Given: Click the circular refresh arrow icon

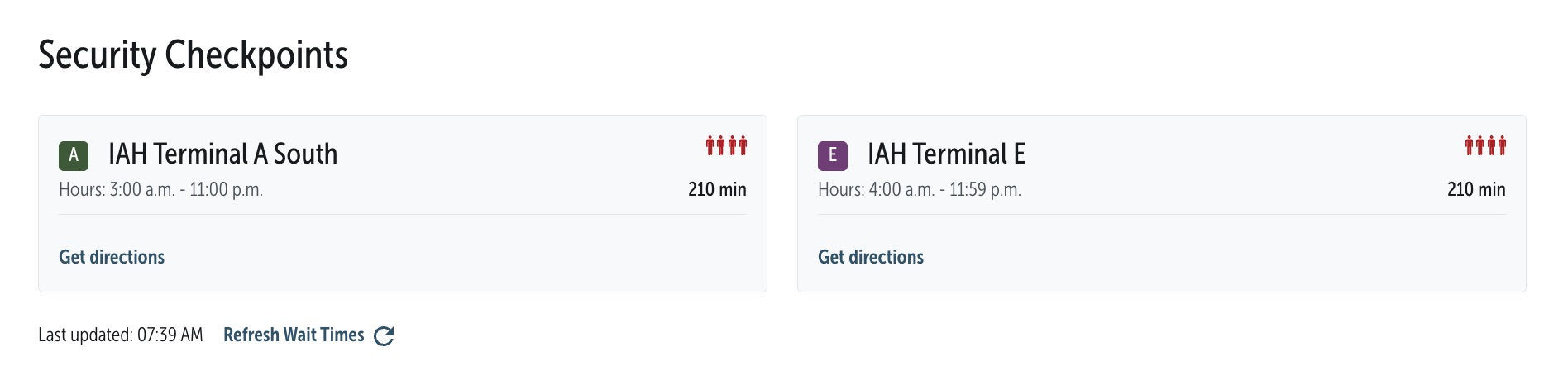Looking at the screenshot, I should click(x=384, y=335).
